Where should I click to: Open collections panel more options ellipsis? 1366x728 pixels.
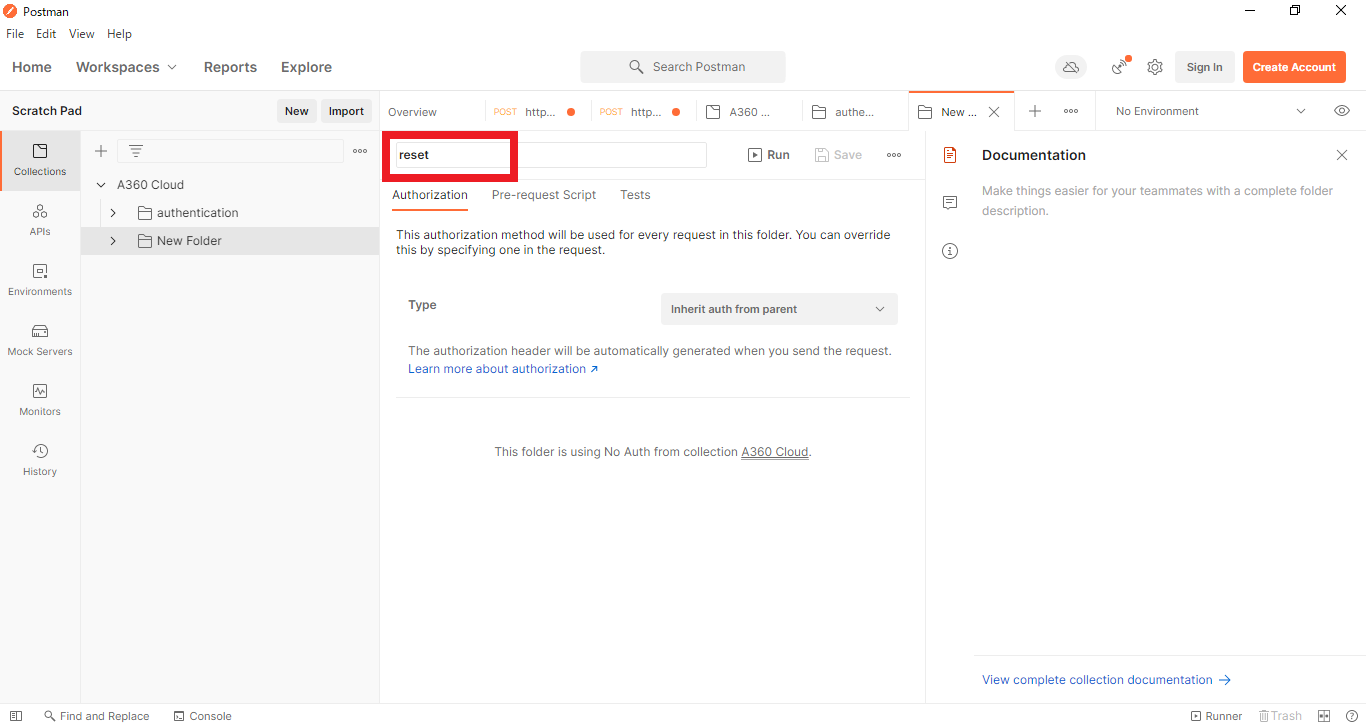360,151
